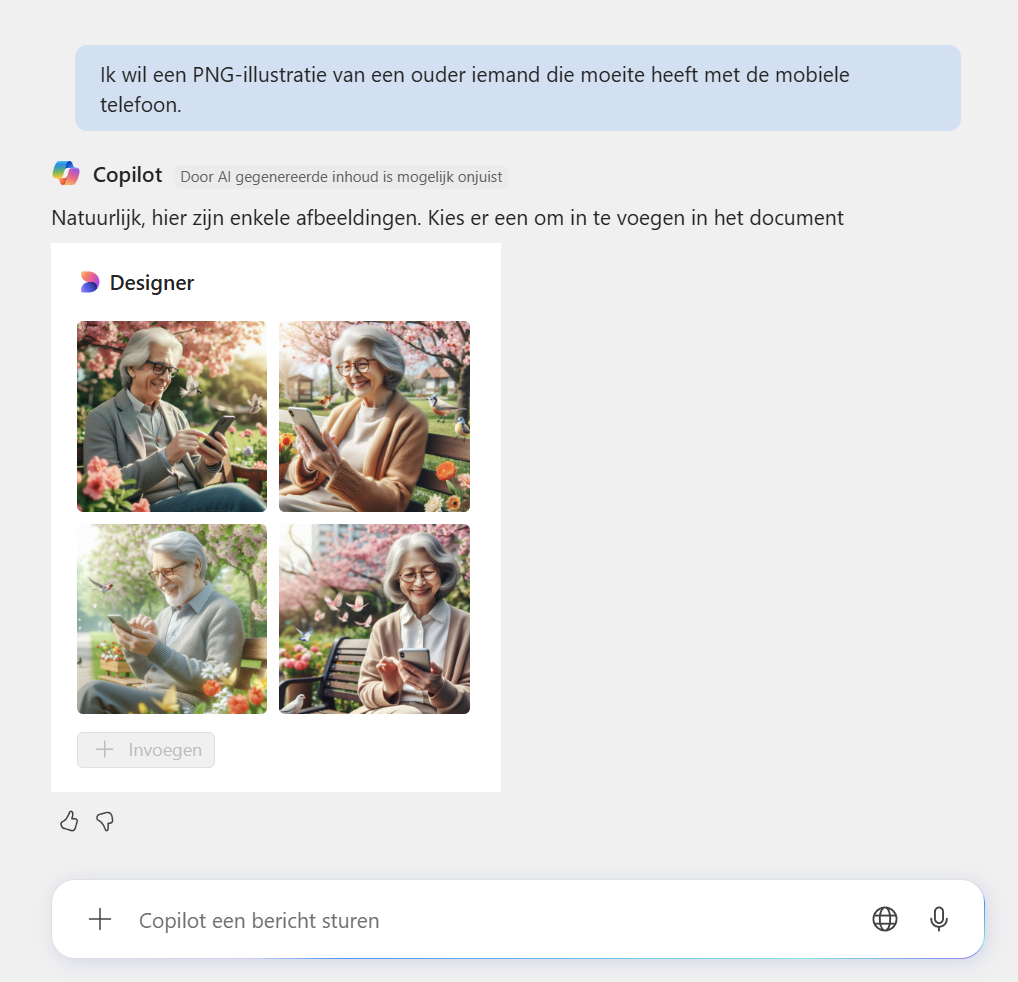Focus the 'Copilot een bericht sturen' input field

tap(493, 920)
